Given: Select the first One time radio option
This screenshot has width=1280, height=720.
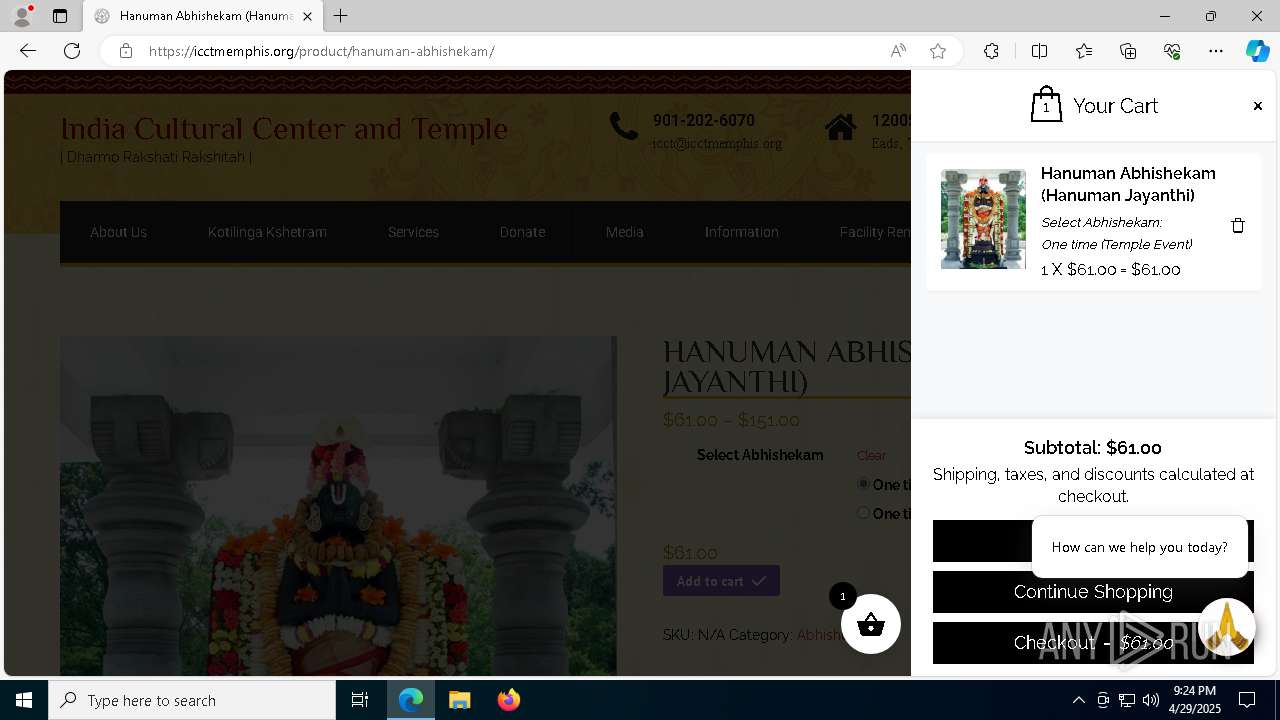Looking at the screenshot, I should coord(863,484).
